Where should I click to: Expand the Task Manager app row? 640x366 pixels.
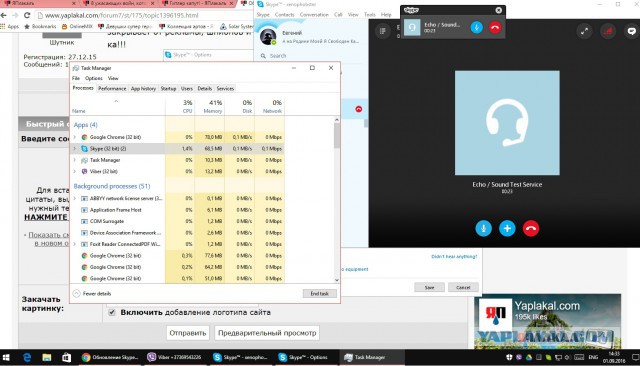pos(75,160)
